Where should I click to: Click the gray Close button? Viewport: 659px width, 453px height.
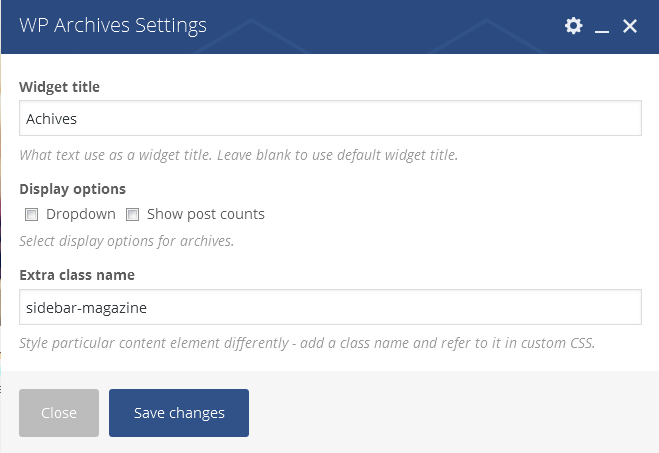pos(59,413)
